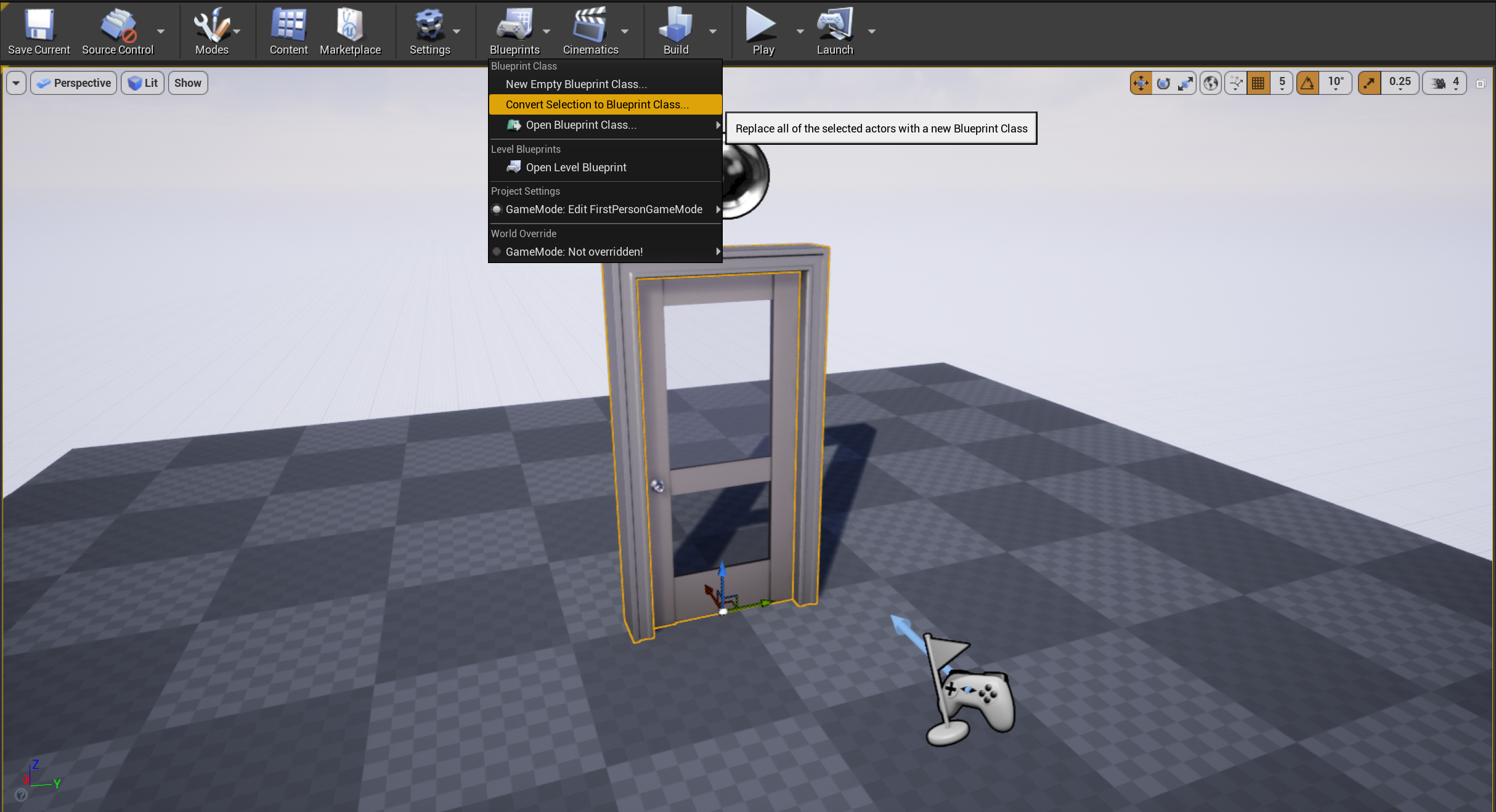Open the Play options dropdown arrow
Image resolution: width=1496 pixels, height=812 pixels.
point(799,31)
